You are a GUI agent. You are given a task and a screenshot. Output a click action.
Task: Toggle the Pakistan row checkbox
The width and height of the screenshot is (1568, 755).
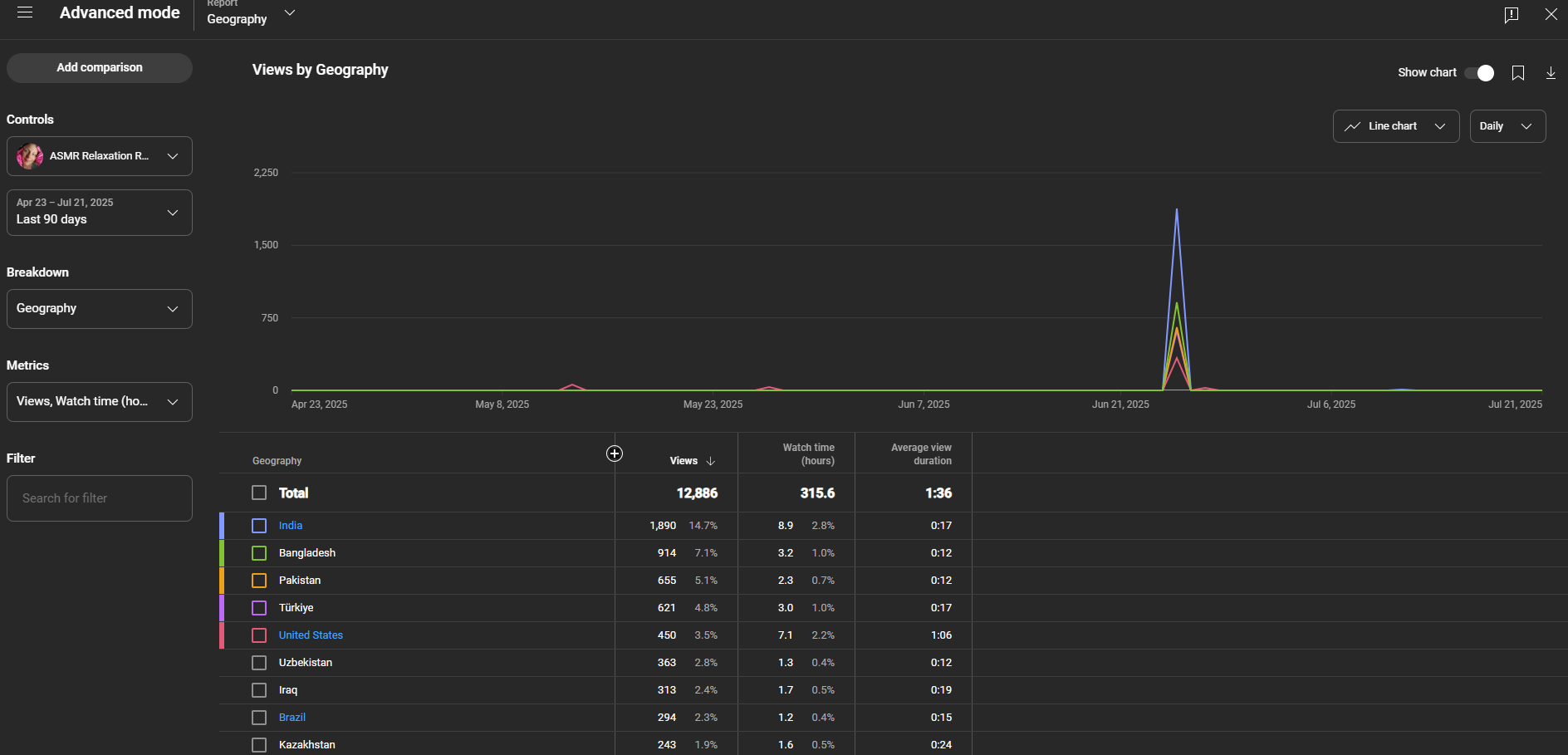[x=259, y=581]
